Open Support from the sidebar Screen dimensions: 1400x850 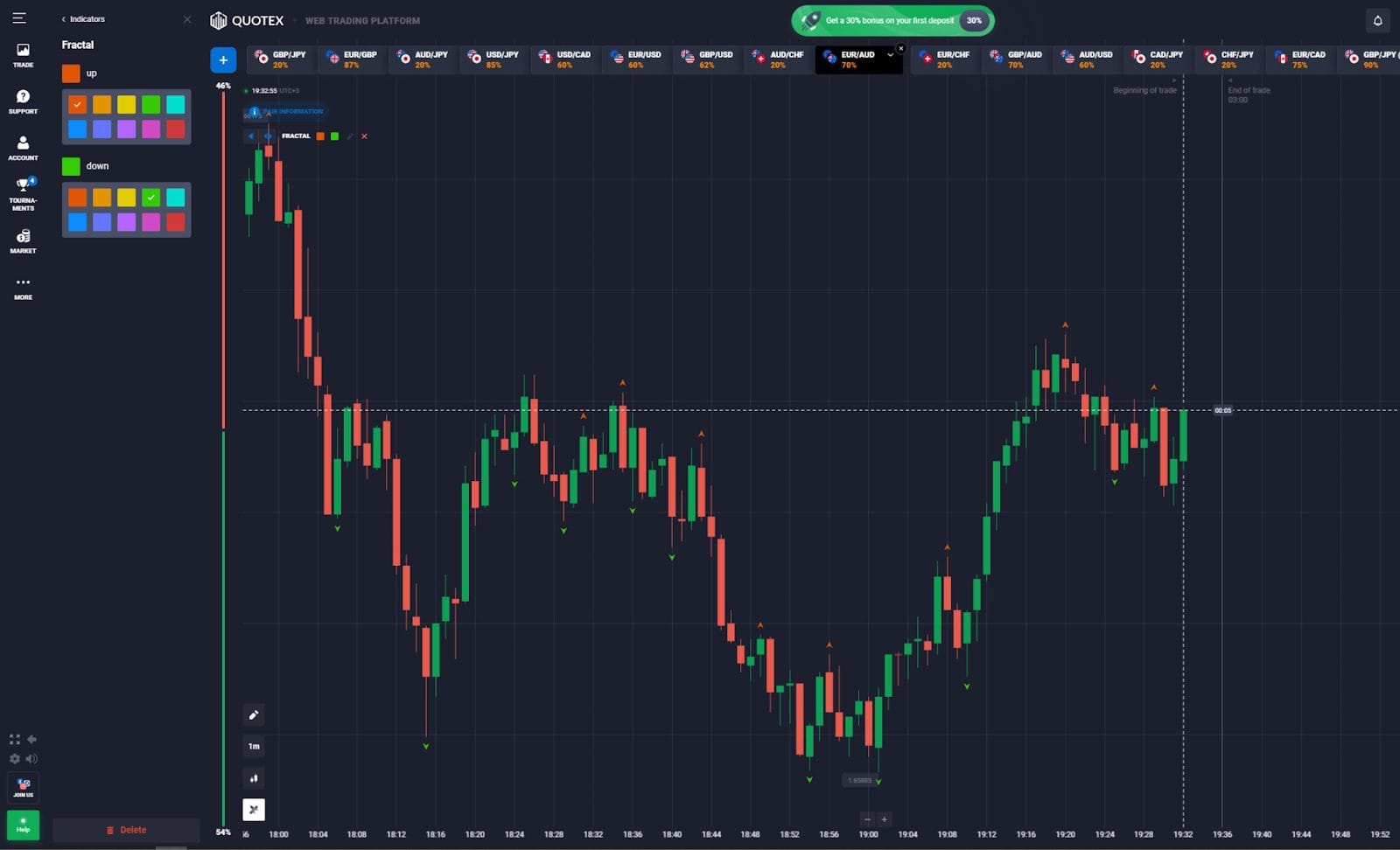point(23,101)
